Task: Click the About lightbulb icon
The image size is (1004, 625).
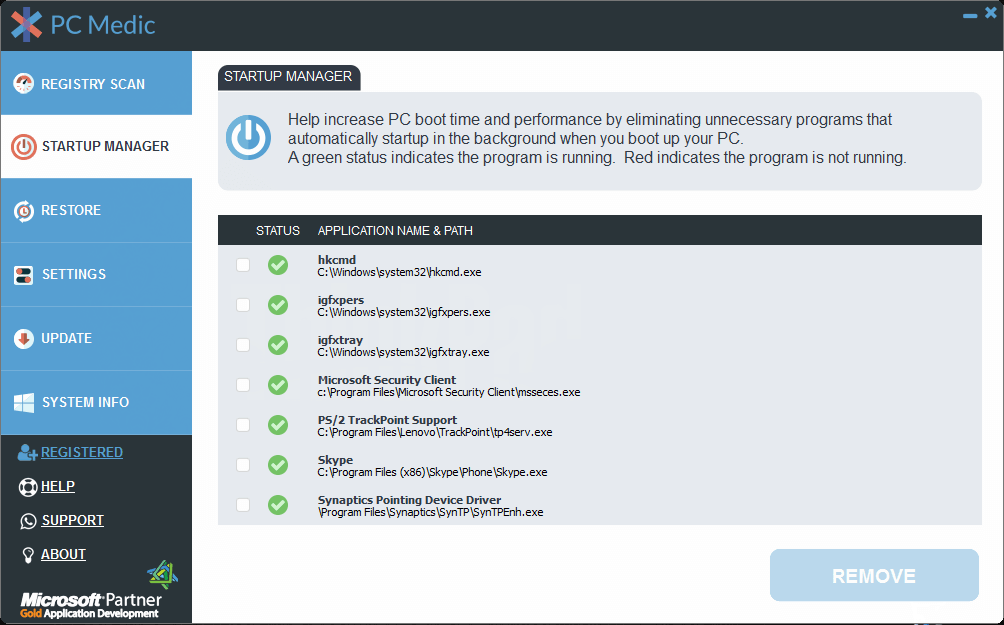Action: tap(28, 555)
